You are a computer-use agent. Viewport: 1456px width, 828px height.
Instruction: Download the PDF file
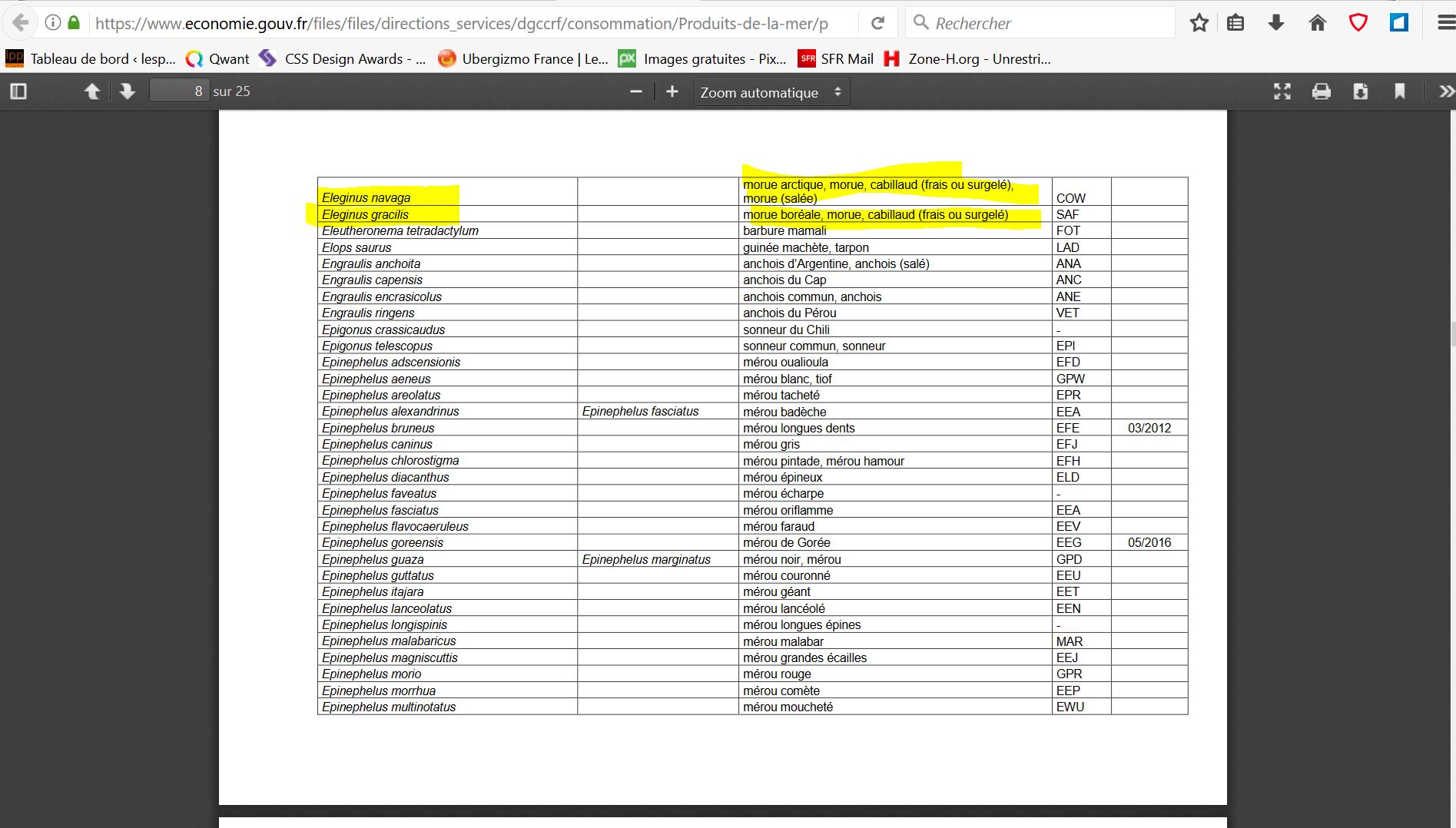[x=1360, y=92]
